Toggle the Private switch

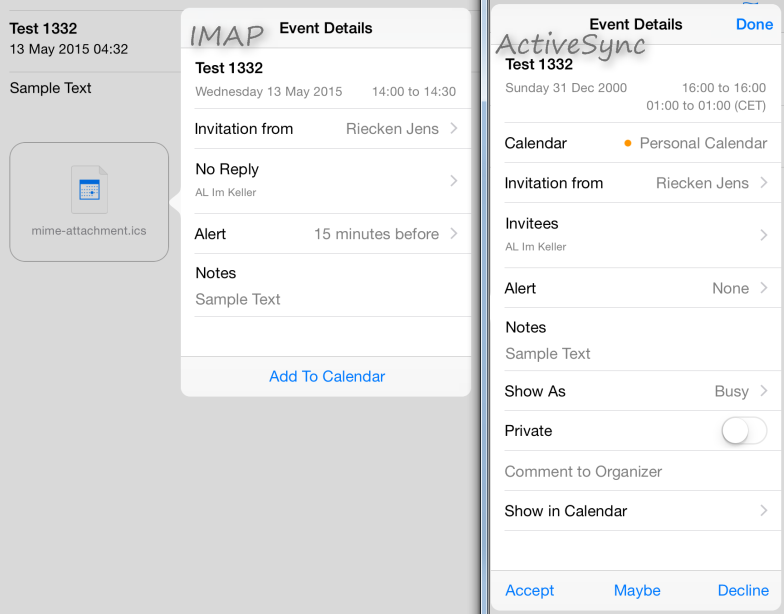point(744,431)
